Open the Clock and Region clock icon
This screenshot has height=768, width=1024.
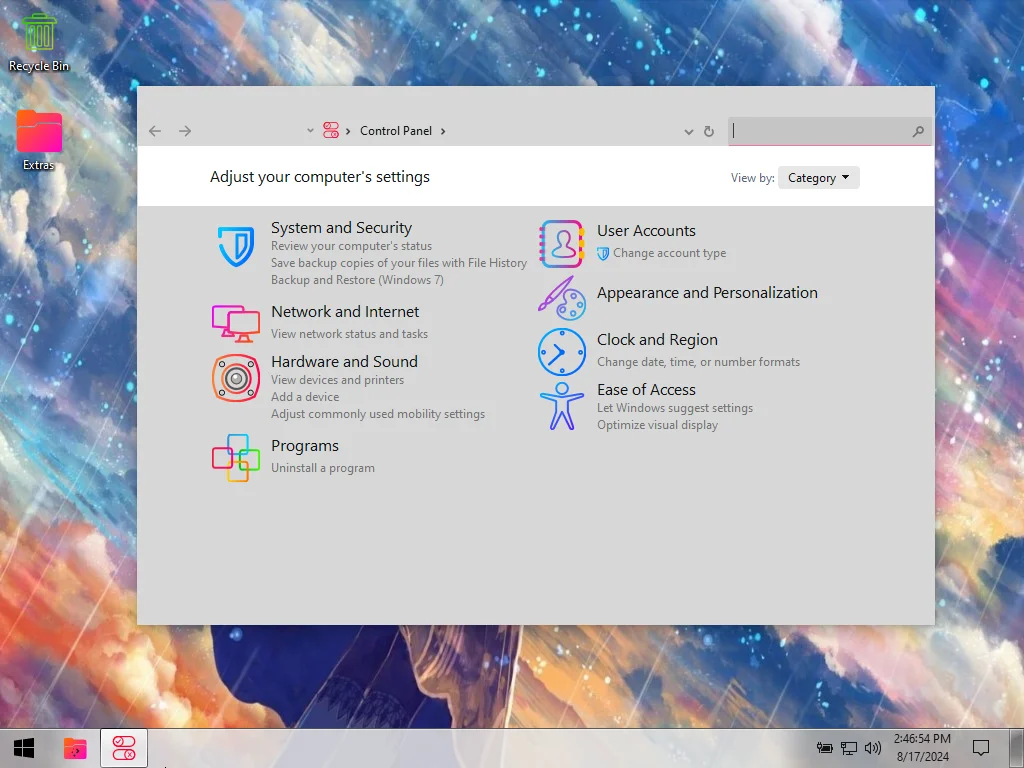tap(562, 352)
